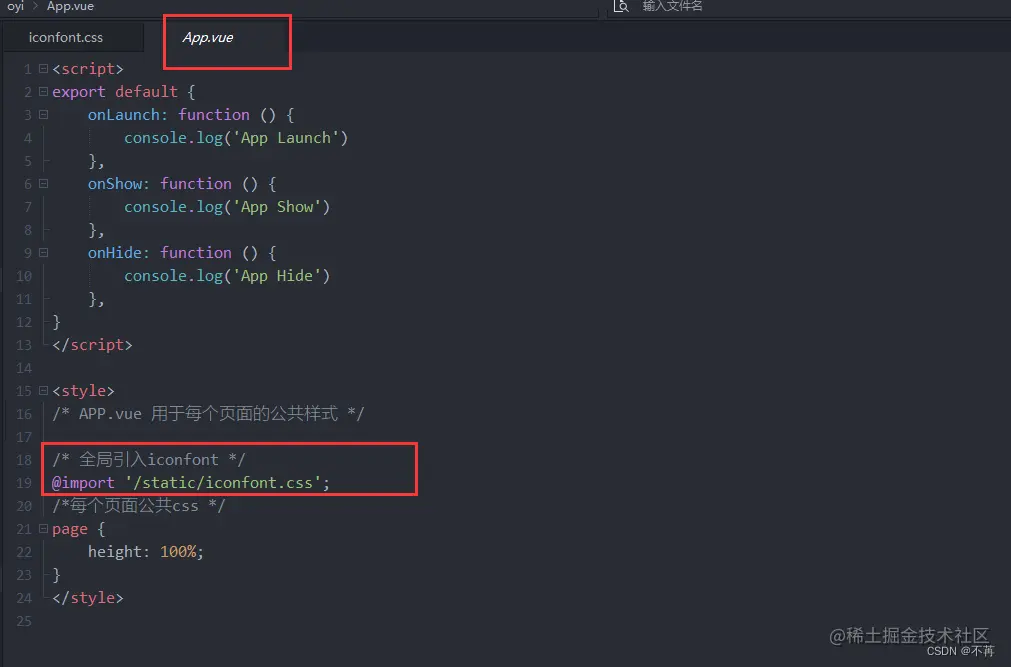Fold the page rule block on line 21
Viewport: 1011px width, 667px height.
[43, 529]
